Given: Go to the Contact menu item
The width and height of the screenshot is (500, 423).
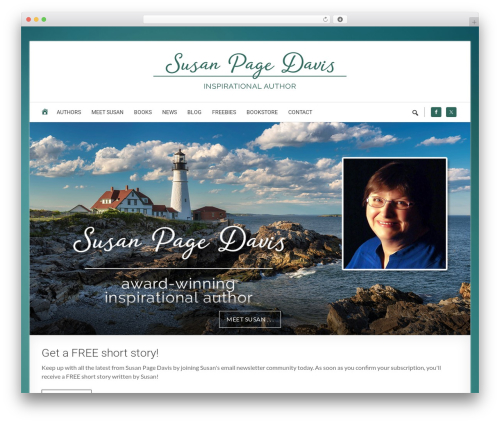Looking at the screenshot, I should click(300, 112).
